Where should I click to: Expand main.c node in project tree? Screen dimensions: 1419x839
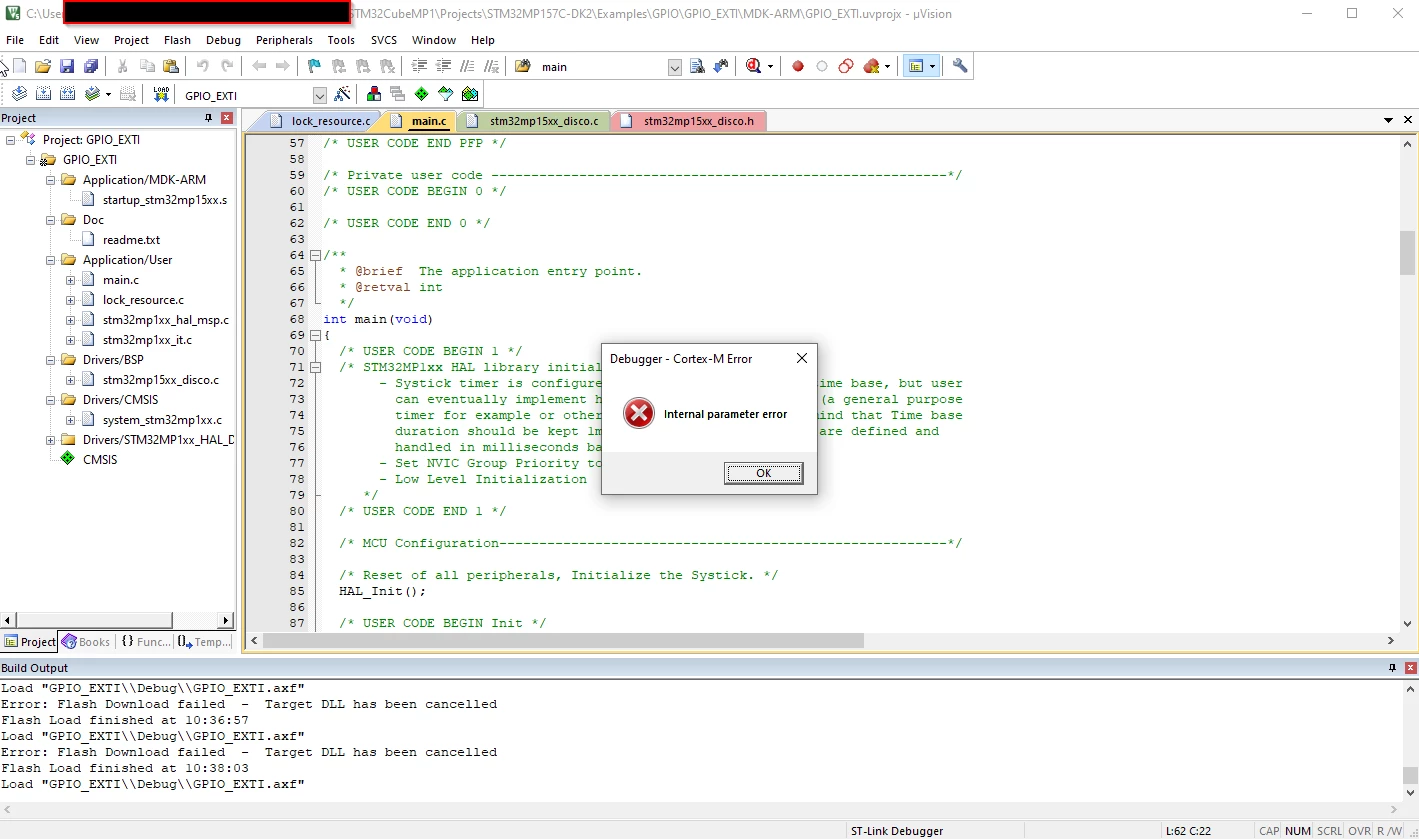pyautogui.click(x=71, y=280)
